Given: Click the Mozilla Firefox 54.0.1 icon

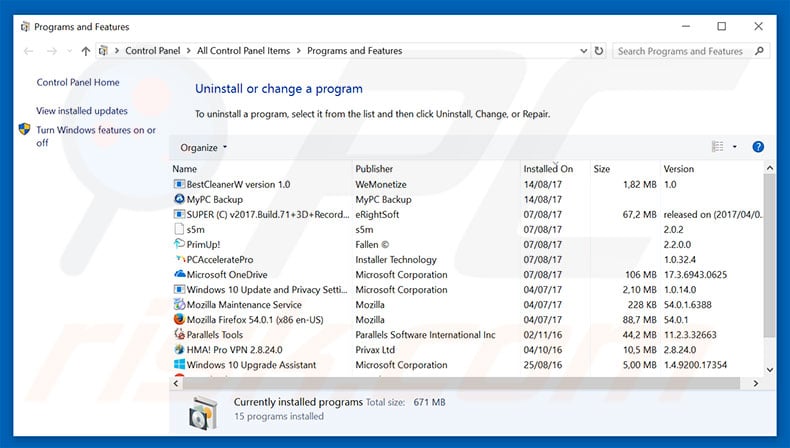Looking at the screenshot, I should click(x=179, y=319).
